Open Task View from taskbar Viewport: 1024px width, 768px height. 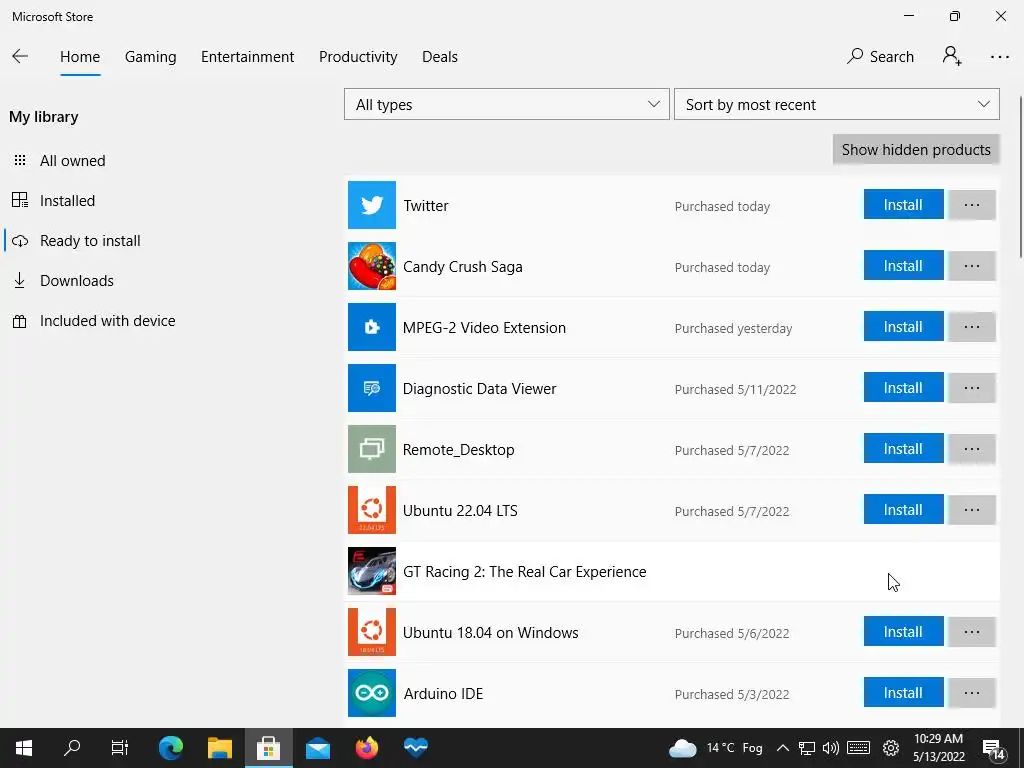pyautogui.click(x=120, y=748)
